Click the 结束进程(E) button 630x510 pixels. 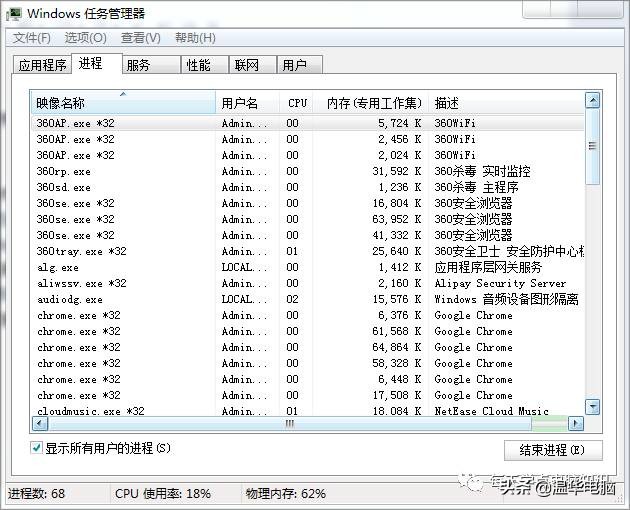[553, 450]
